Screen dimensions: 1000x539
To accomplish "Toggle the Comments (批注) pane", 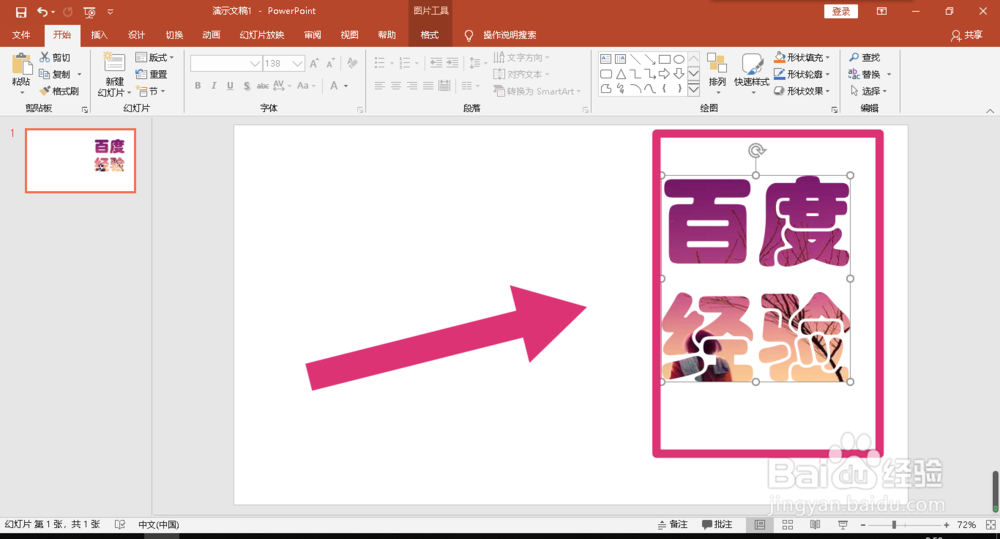I will pos(717,524).
